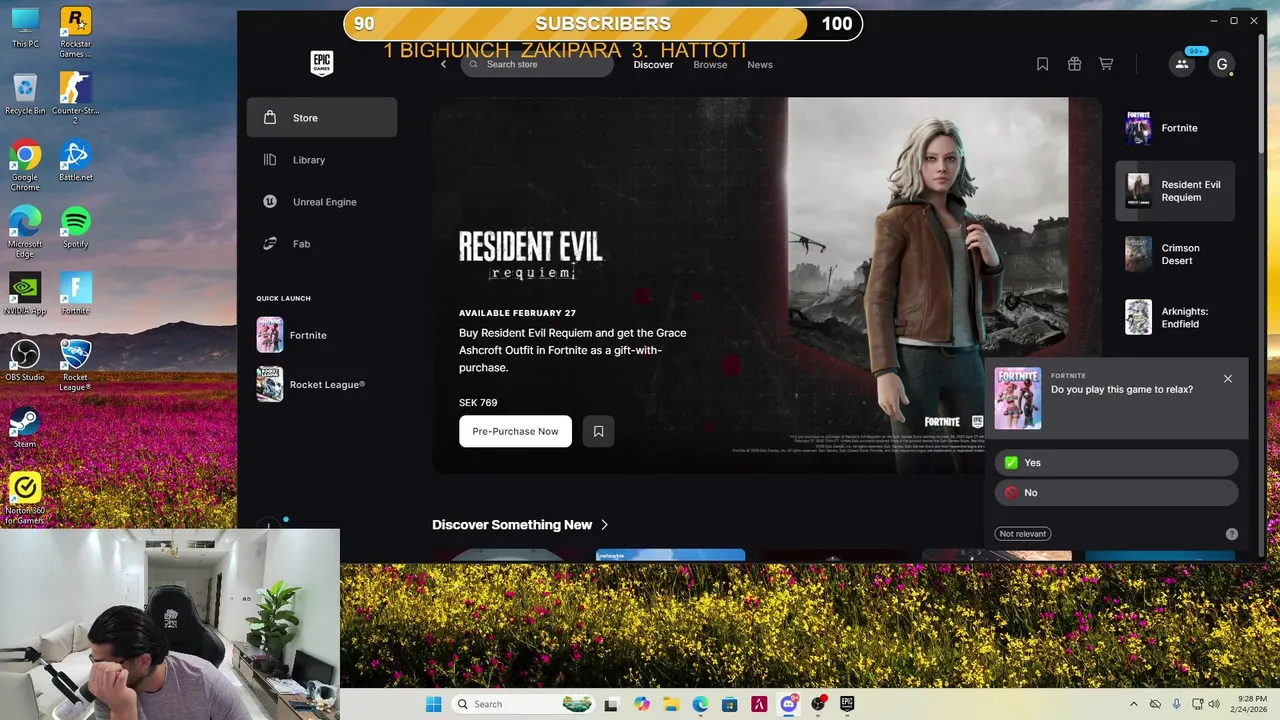Select Crimson Desert in carousel list

(1175, 254)
